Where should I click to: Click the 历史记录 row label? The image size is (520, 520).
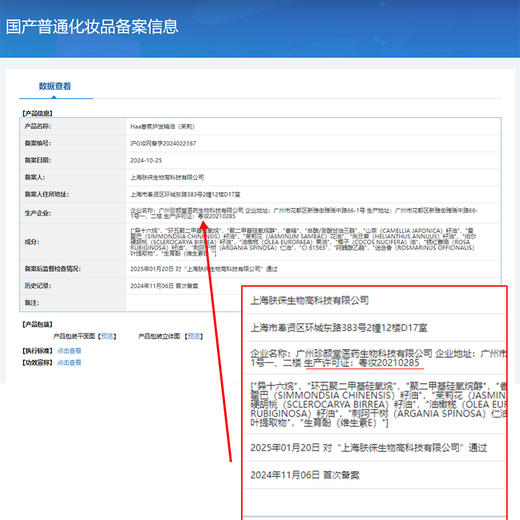[x=38, y=286]
